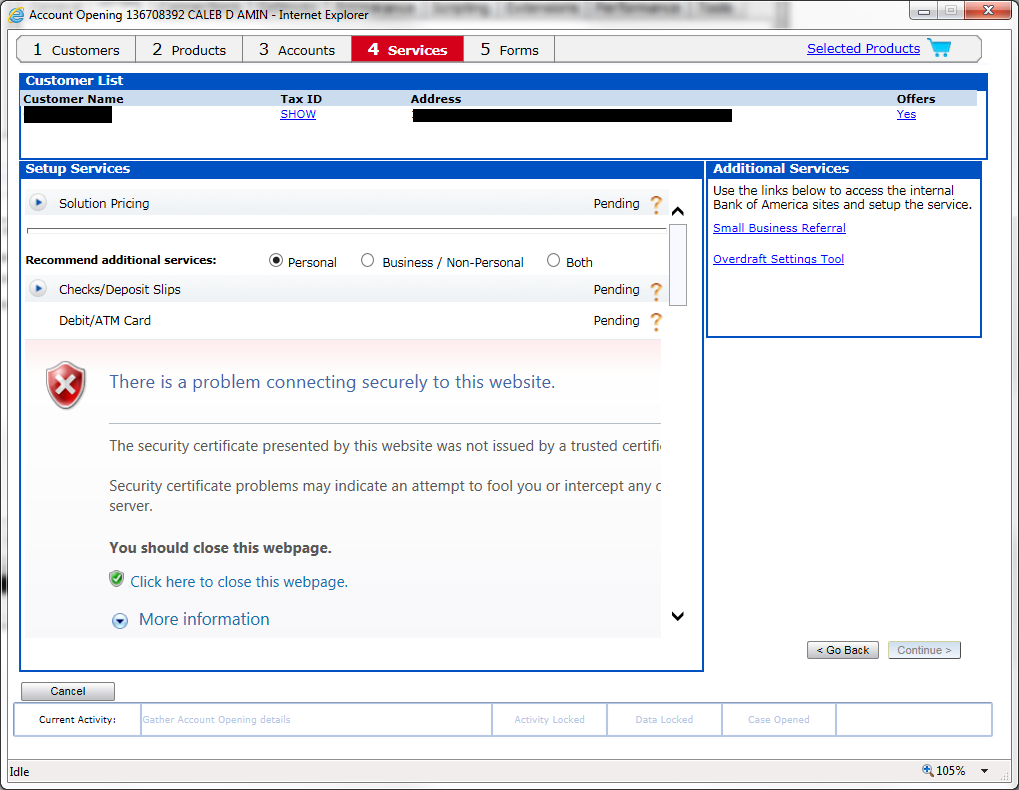Click Pending status of Solution Pricing

[616, 203]
